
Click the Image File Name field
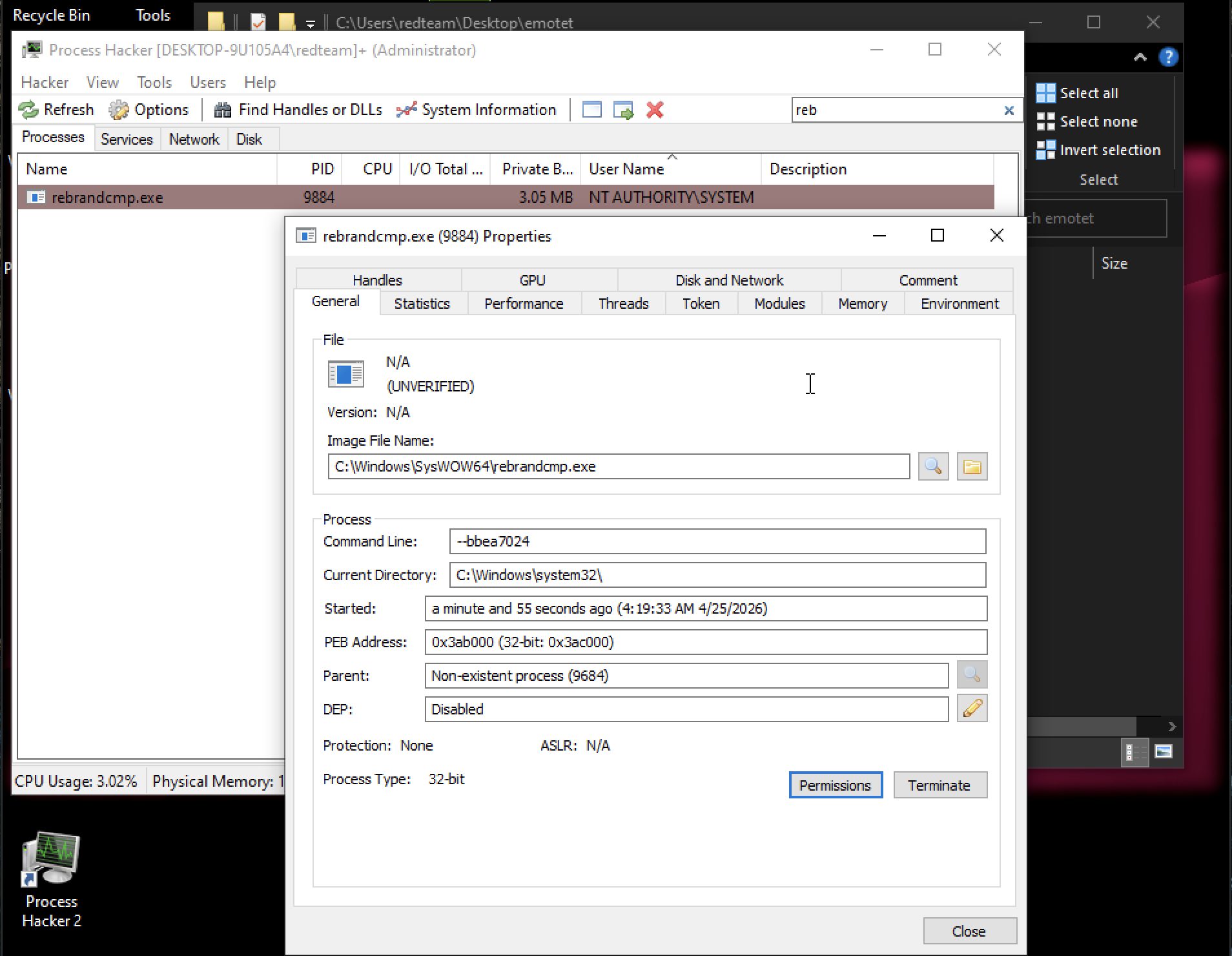coord(619,466)
